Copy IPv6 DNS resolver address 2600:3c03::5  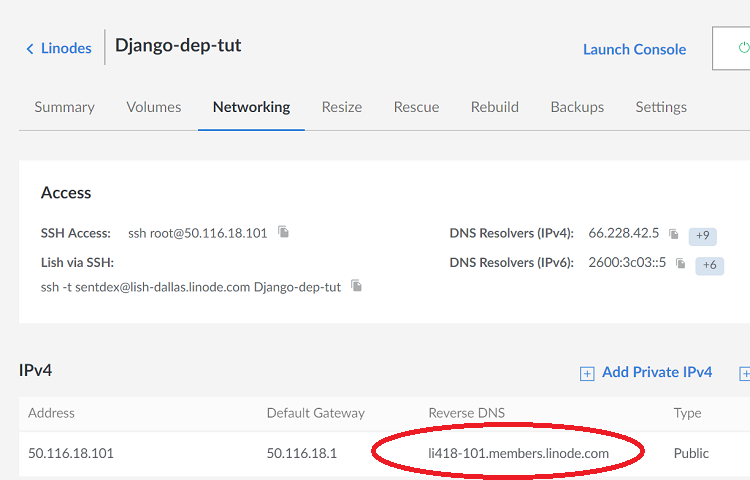pos(680,263)
